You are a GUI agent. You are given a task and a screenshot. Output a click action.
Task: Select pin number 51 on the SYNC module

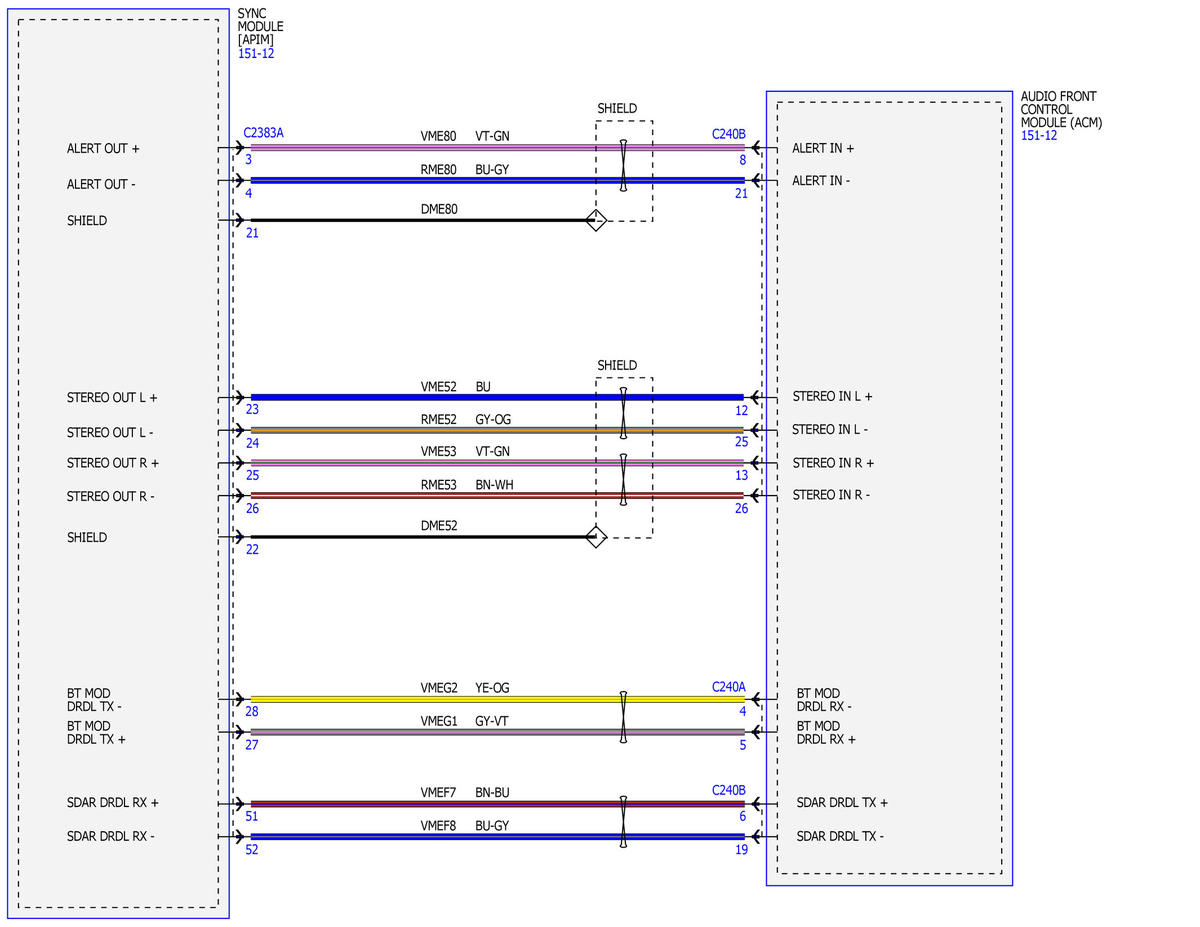click(x=251, y=817)
